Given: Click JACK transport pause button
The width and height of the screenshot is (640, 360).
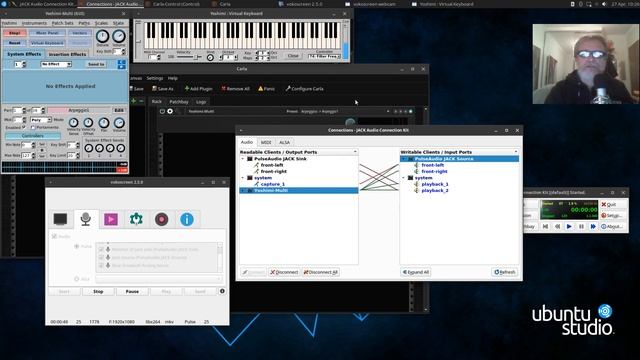Looking at the screenshot, I should point(581,226).
